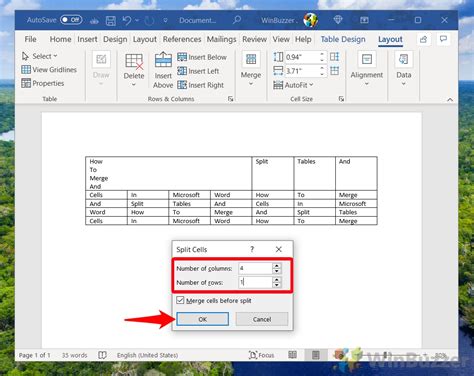Open the Alignment dropdown
474x376 pixels.
click(x=367, y=69)
